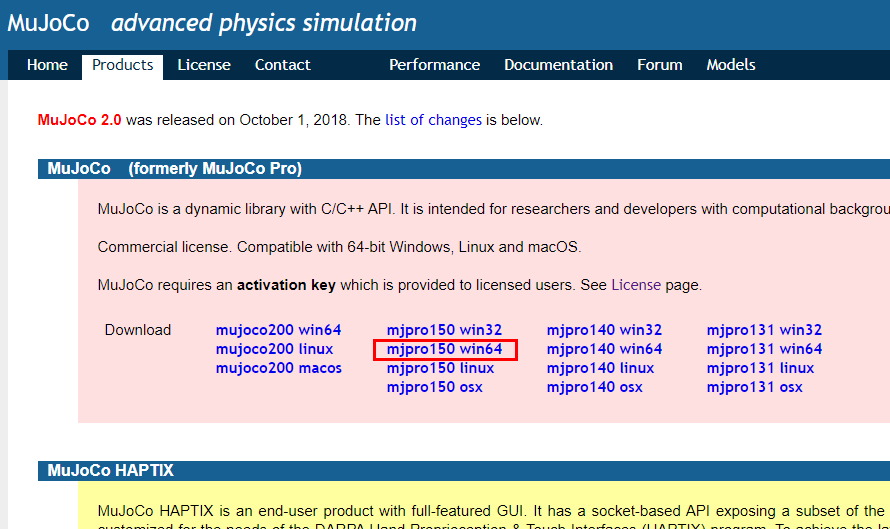Download mjpro131 linux

pos(760,368)
